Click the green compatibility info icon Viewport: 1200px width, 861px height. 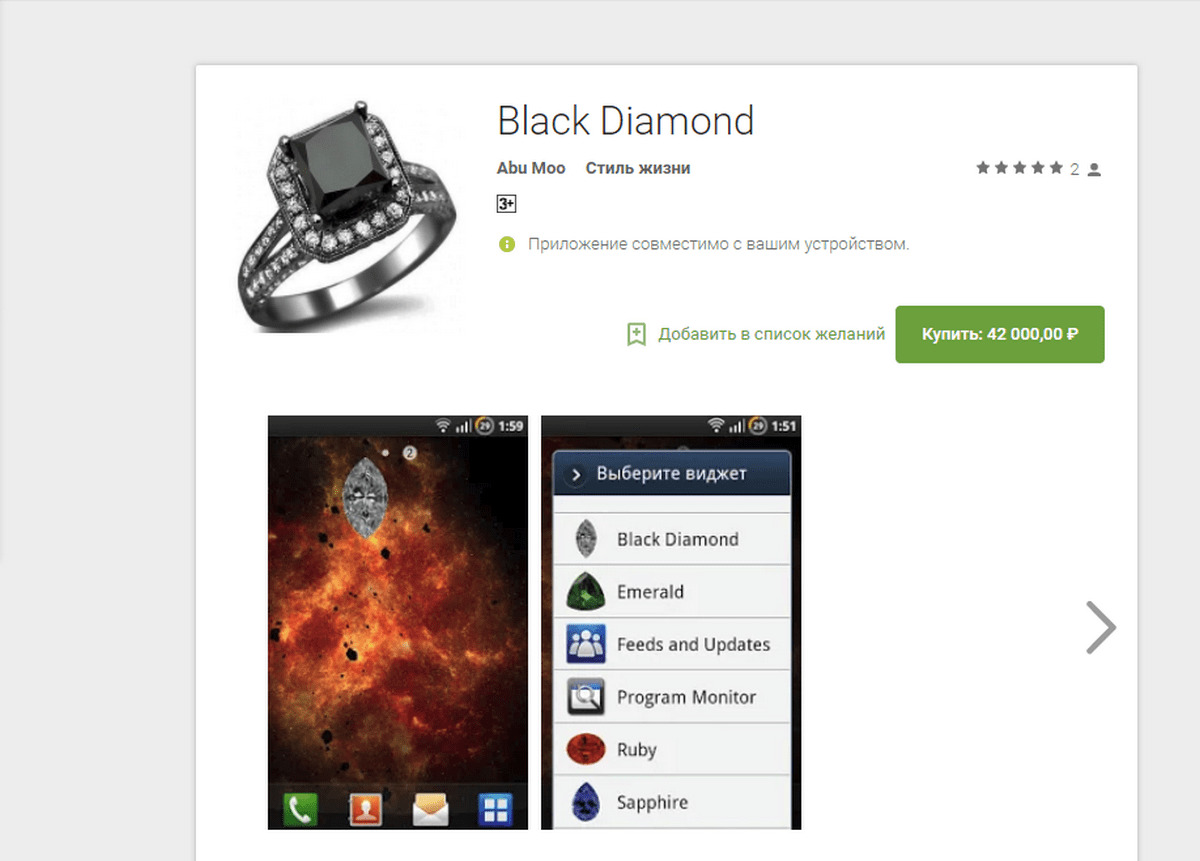507,244
